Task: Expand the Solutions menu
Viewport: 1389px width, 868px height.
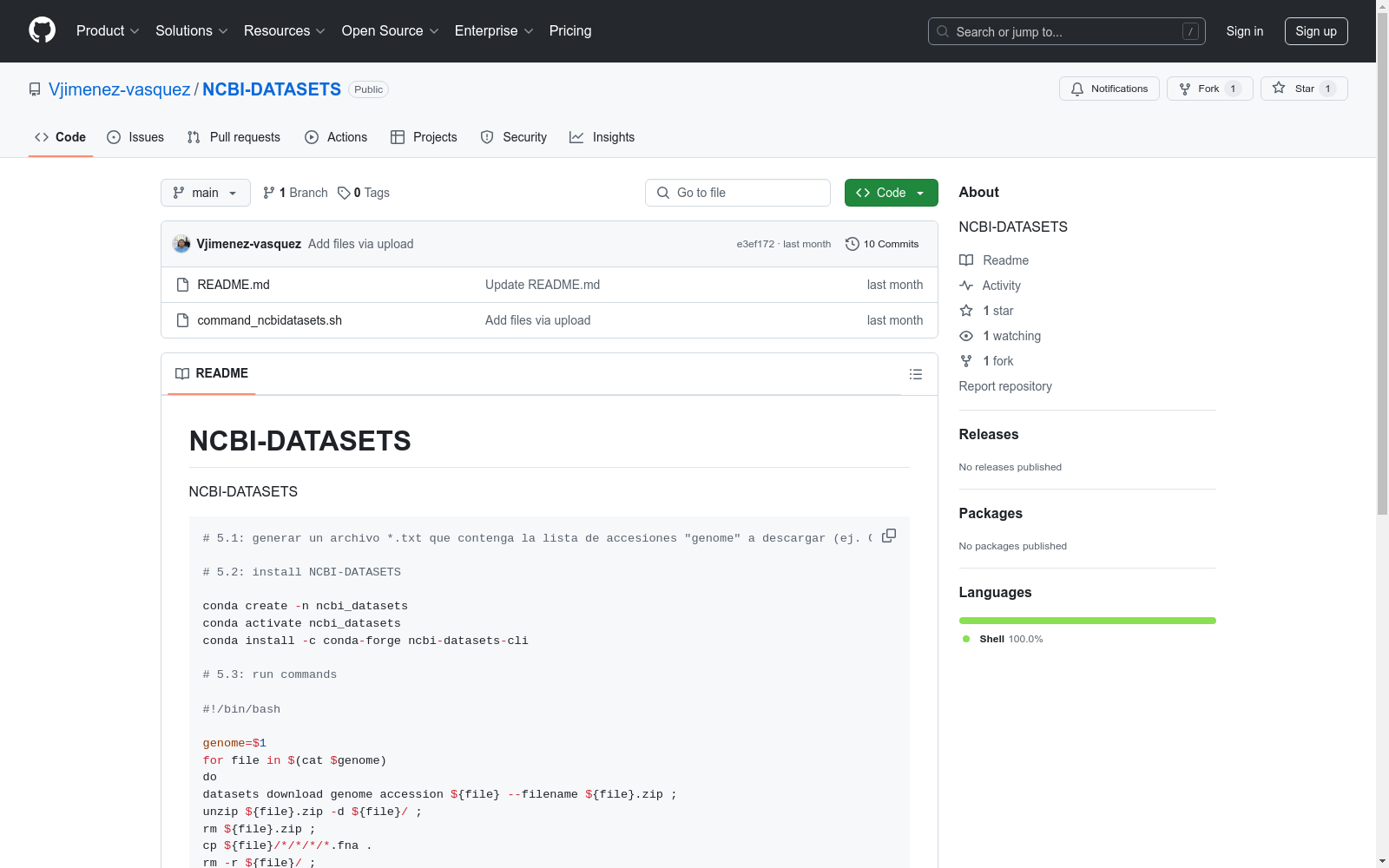Action: pos(192,31)
